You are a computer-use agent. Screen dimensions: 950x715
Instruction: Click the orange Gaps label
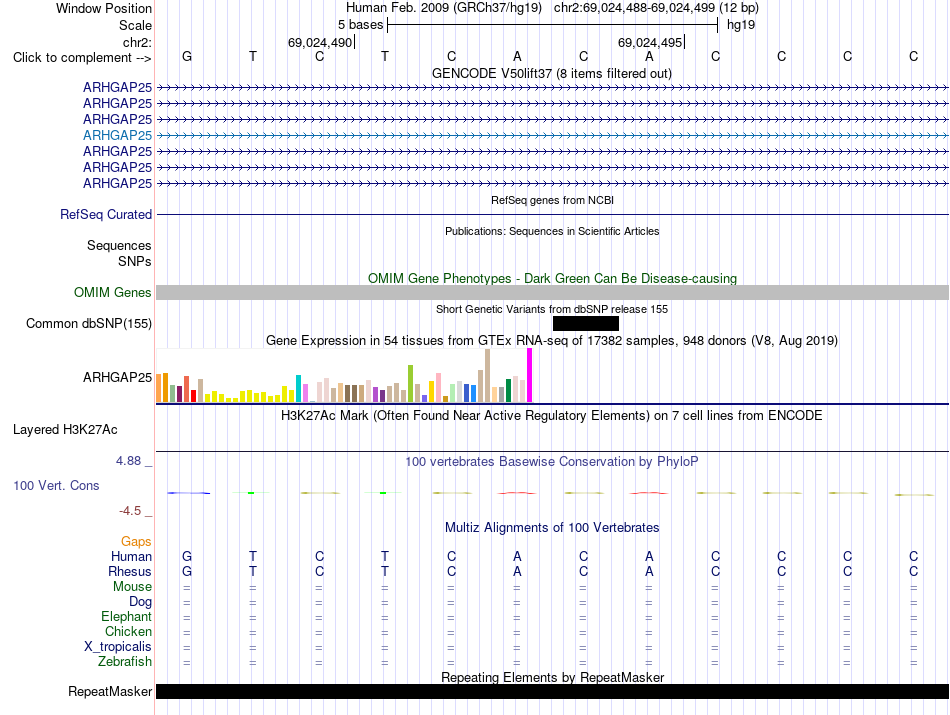pos(136,542)
